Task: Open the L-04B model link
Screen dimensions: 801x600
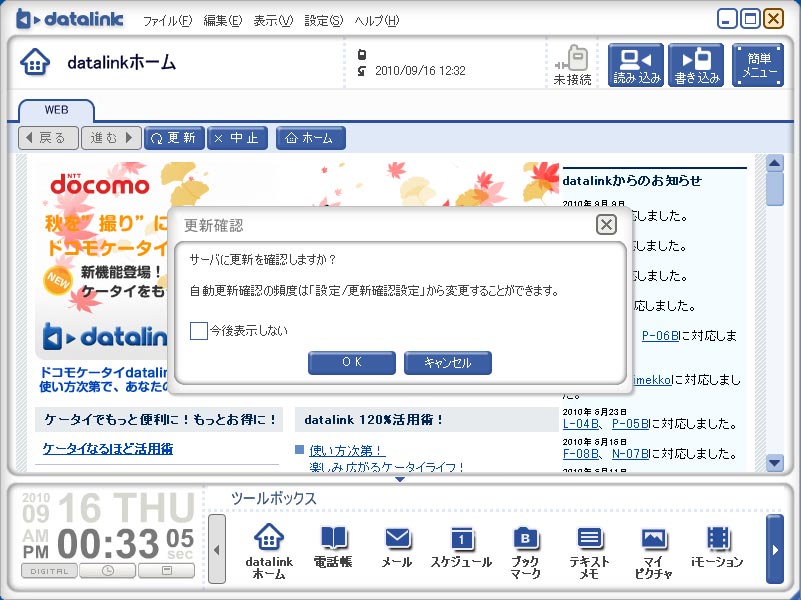Action: tap(580, 423)
